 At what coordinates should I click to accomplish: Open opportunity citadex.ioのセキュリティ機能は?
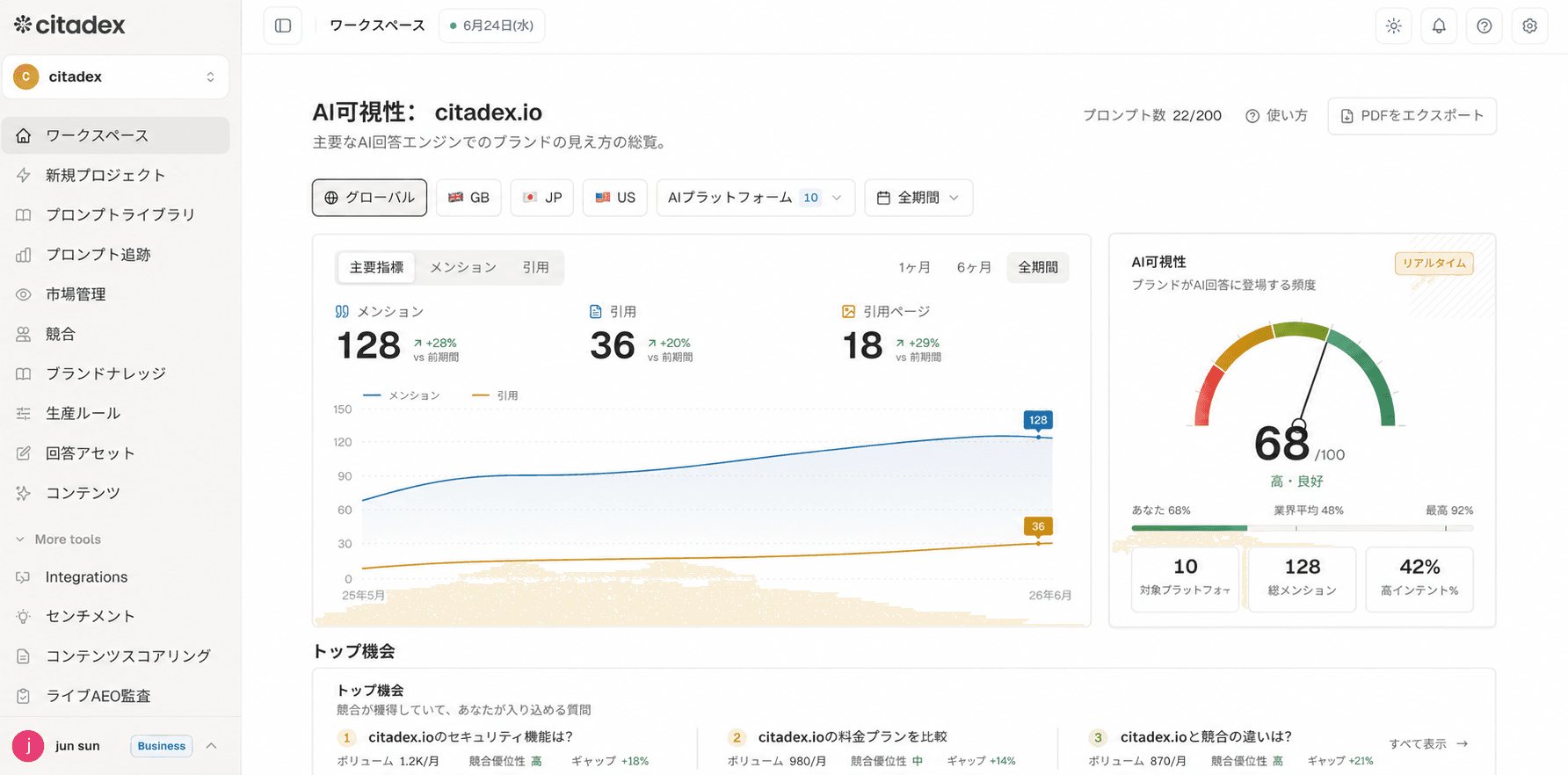(x=470, y=736)
